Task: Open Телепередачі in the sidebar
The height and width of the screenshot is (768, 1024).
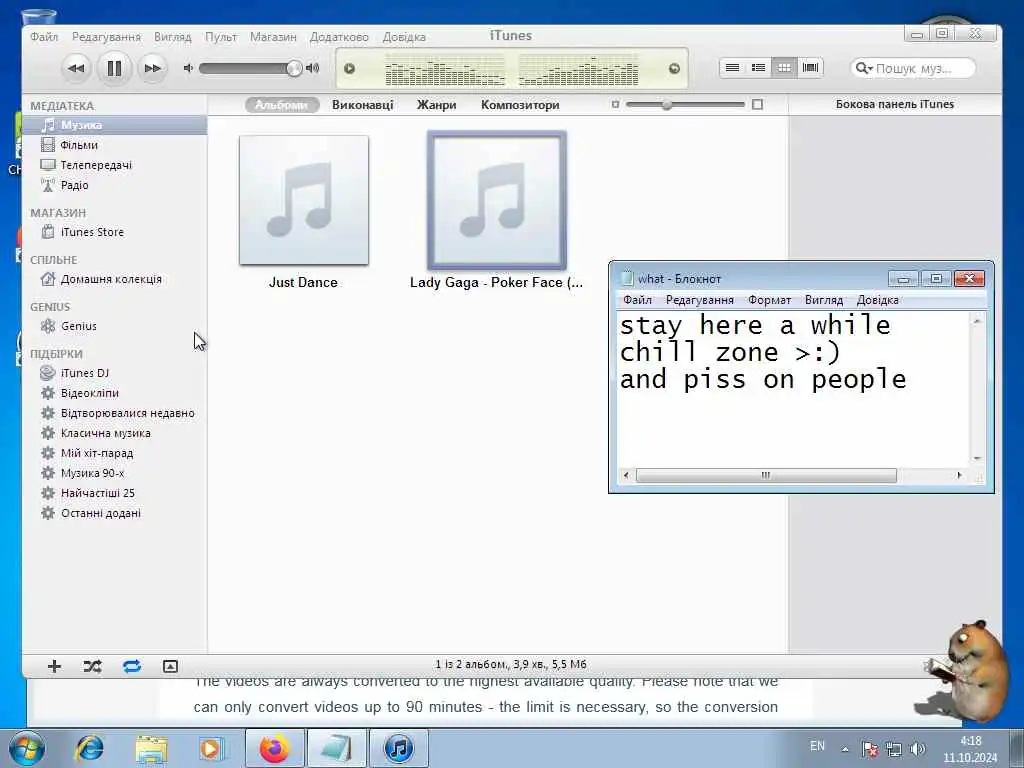Action: tap(115, 165)
